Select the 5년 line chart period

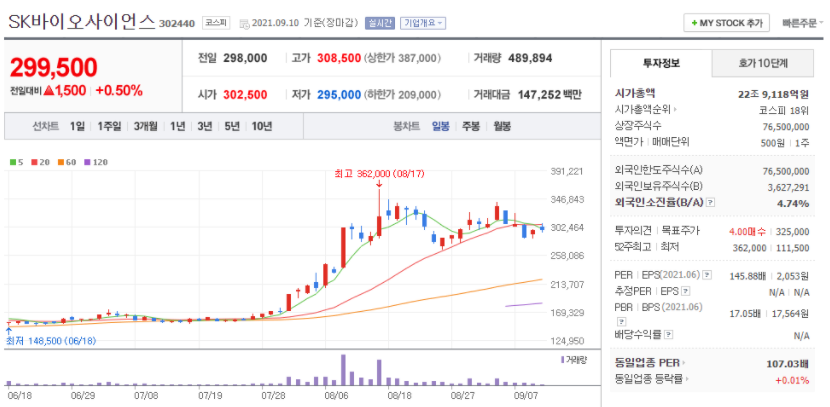[x=232, y=126]
